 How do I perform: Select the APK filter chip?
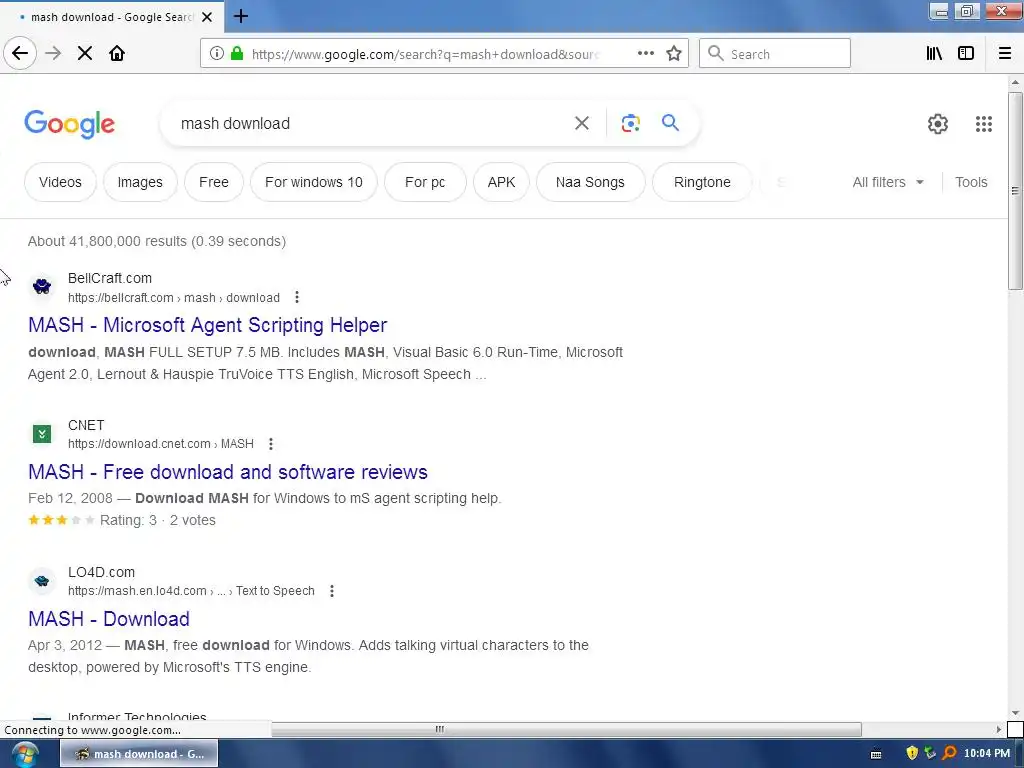pyautogui.click(x=502, y=182)
